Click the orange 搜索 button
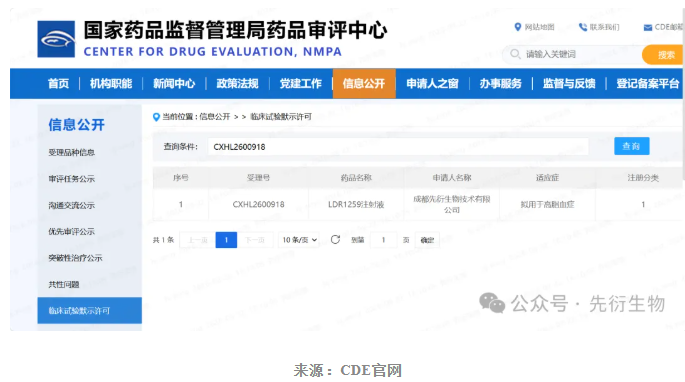685x382 pixels. coord(663,55)
